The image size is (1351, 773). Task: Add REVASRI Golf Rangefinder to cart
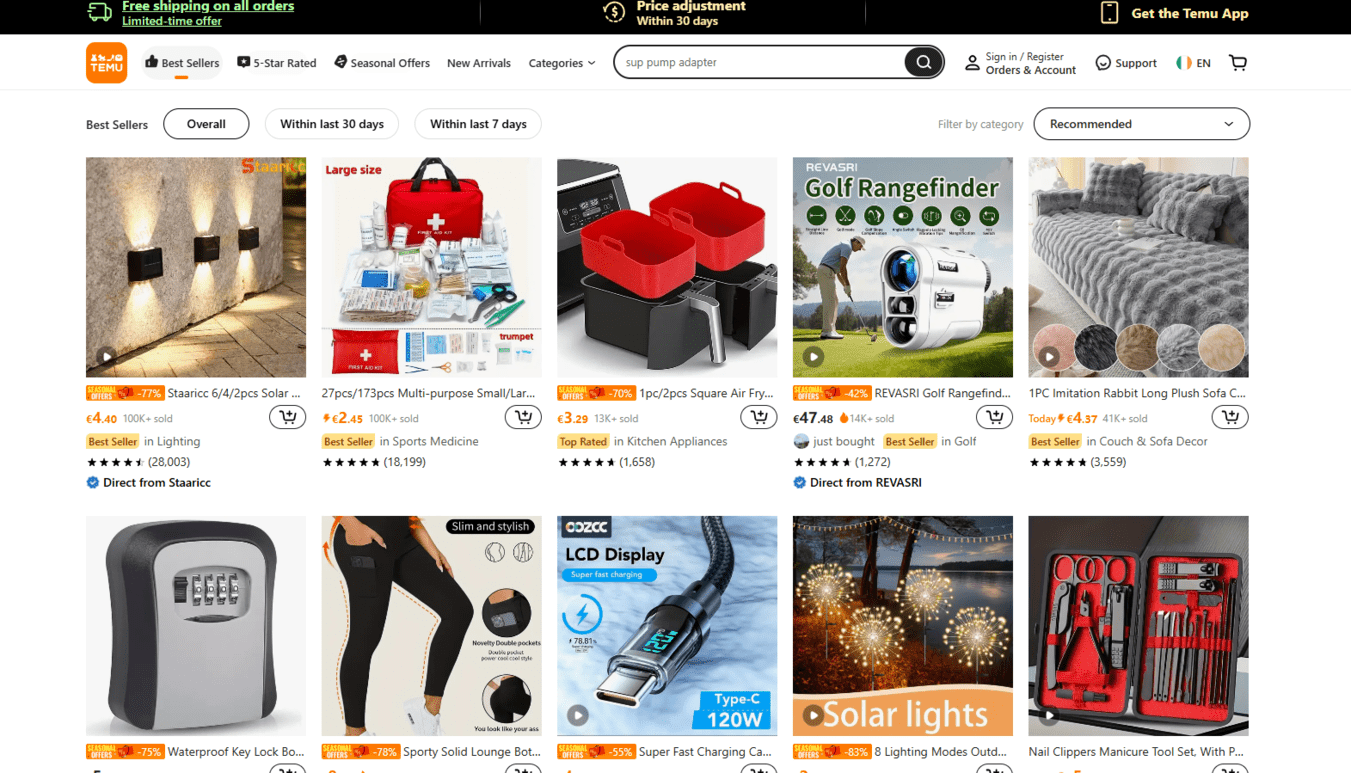994,417
